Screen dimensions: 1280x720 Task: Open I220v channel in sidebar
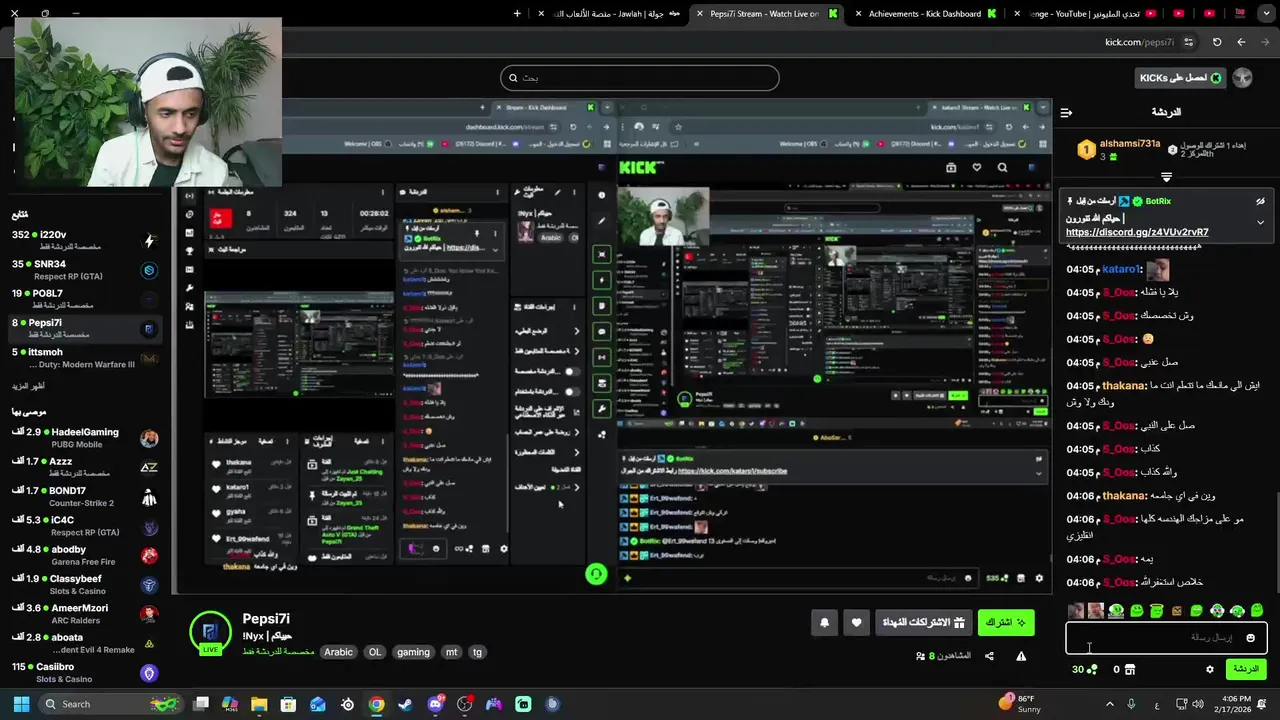click(84, 240)
